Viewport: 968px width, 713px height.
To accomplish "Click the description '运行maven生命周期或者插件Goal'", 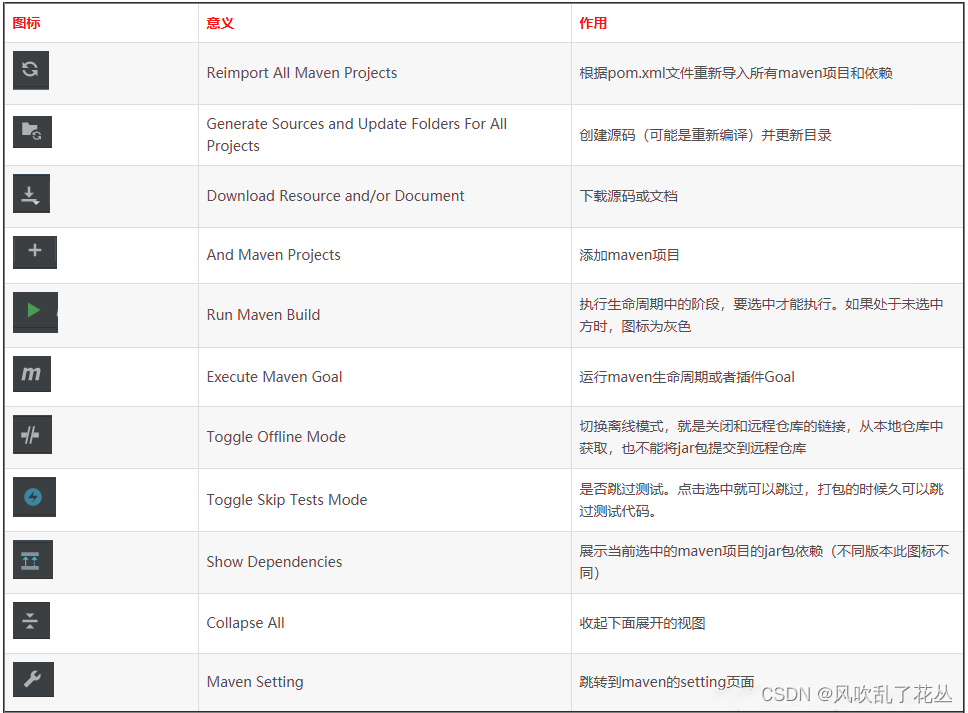I will tap(686, 377).
